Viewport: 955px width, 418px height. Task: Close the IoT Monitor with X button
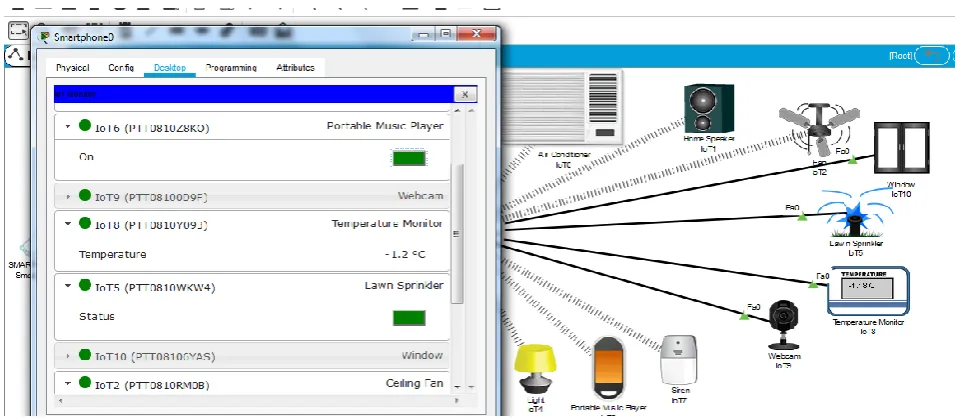[465, 94]
